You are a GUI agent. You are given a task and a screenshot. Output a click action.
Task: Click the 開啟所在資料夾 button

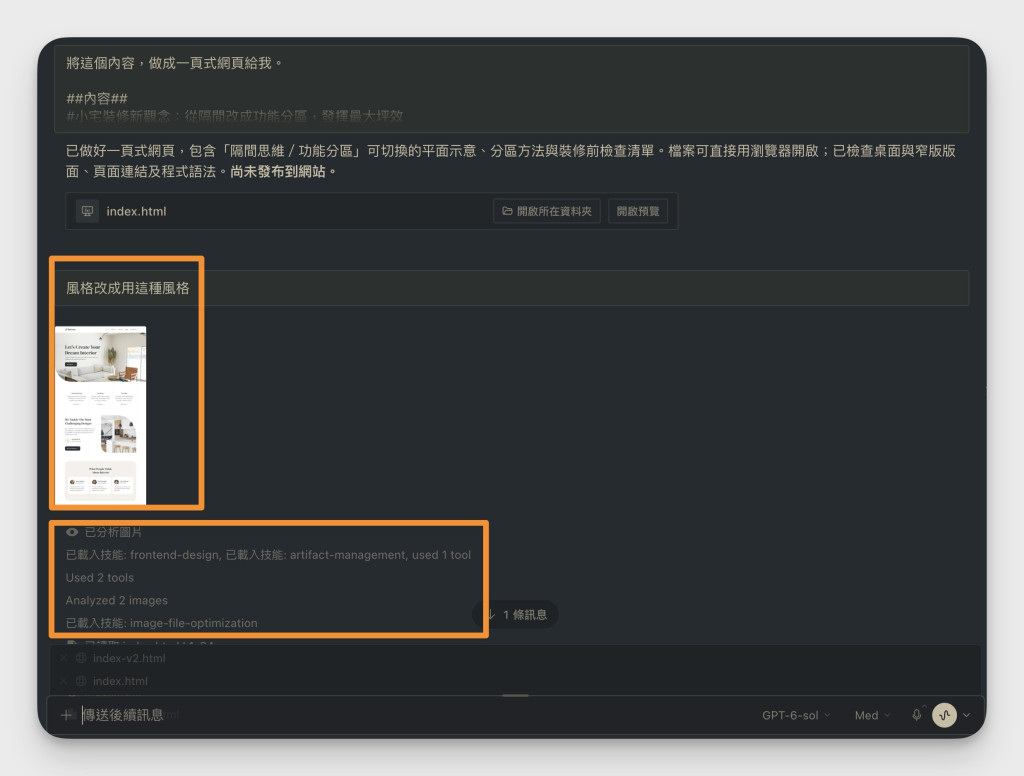point(547,211)
